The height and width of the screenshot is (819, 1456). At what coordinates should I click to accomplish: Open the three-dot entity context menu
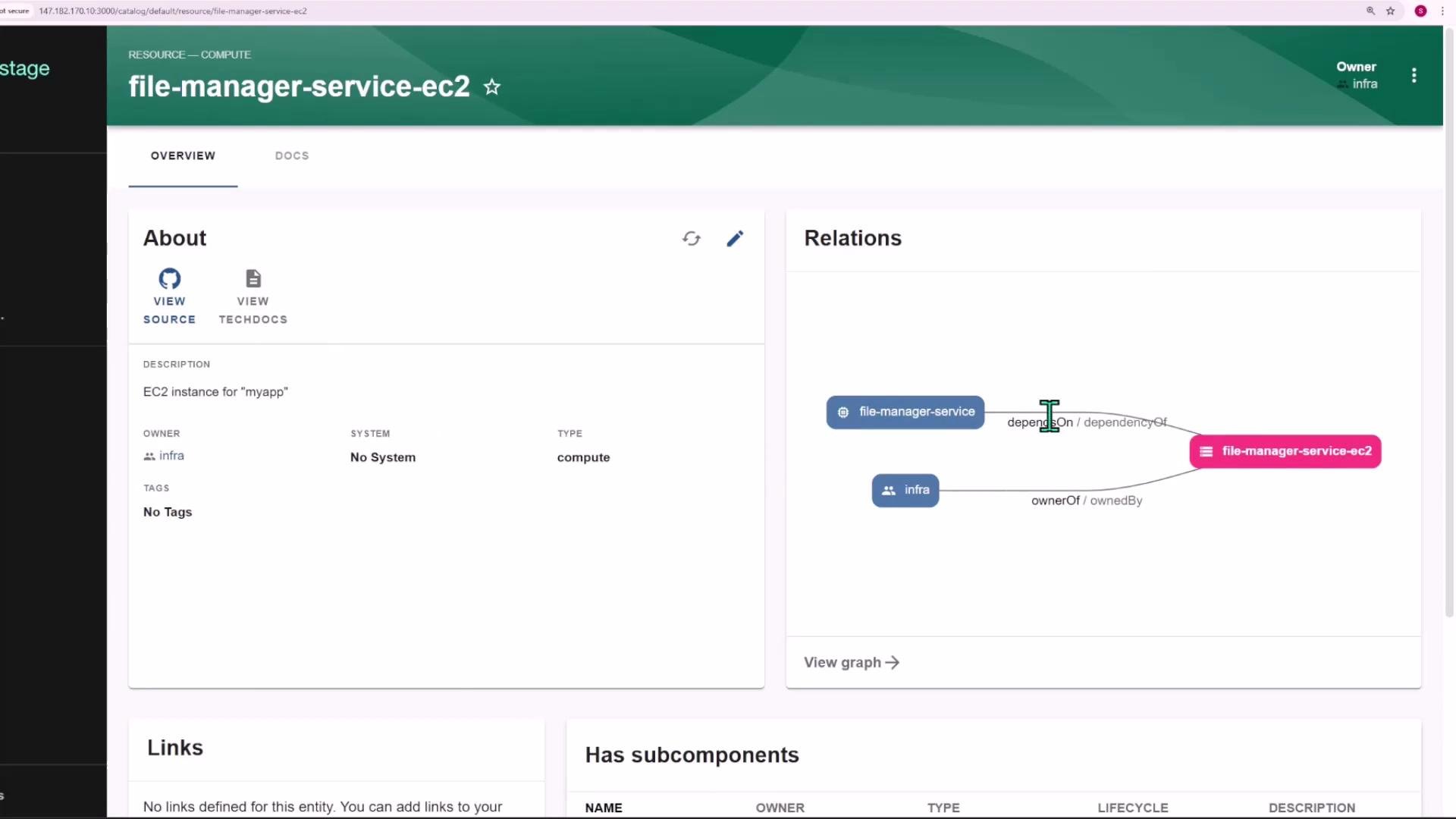[1414, 75]
